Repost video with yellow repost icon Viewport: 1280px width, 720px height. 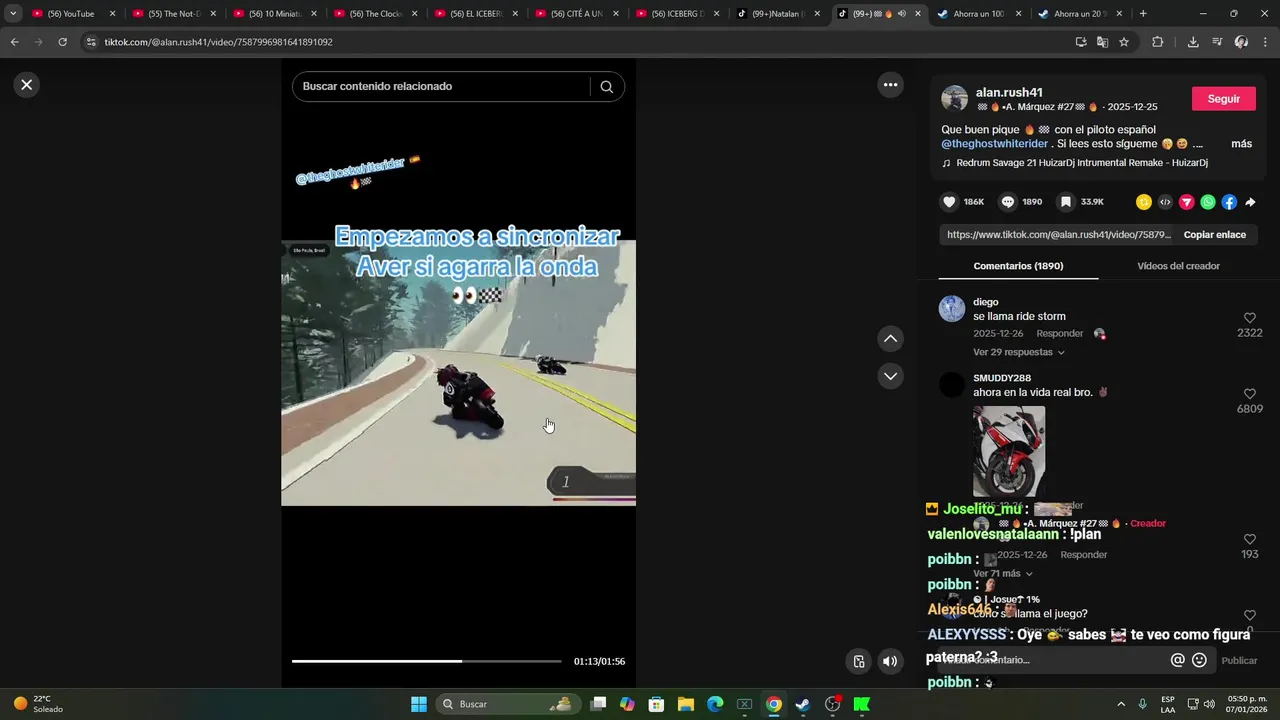1144,202
